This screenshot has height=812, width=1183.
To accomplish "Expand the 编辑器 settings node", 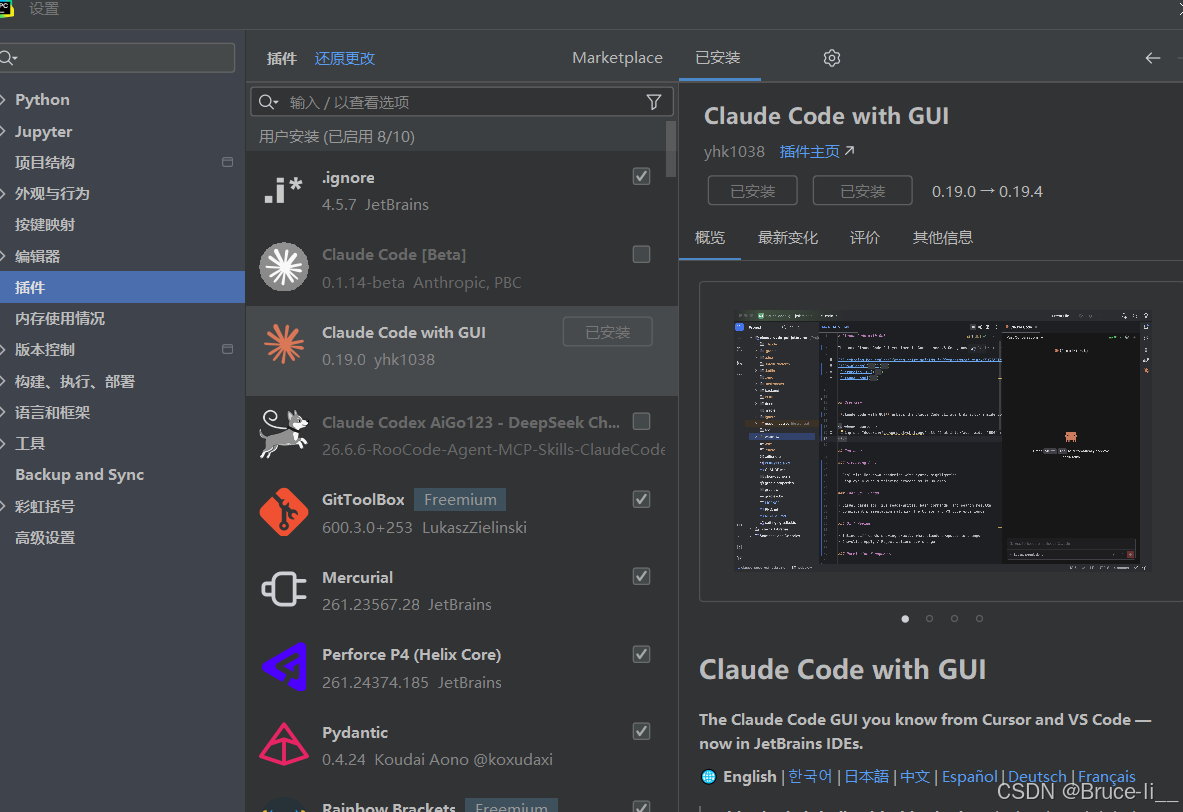I will click(x=4, y=256).
